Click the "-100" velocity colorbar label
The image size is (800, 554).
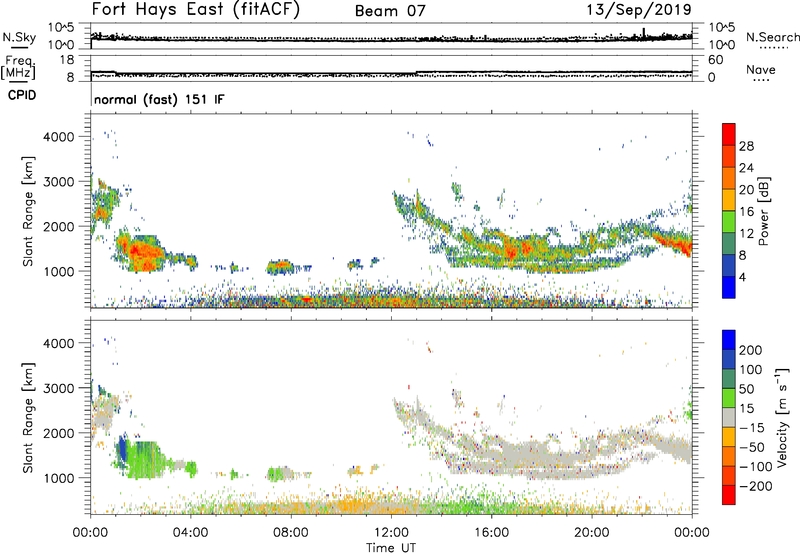756,467
